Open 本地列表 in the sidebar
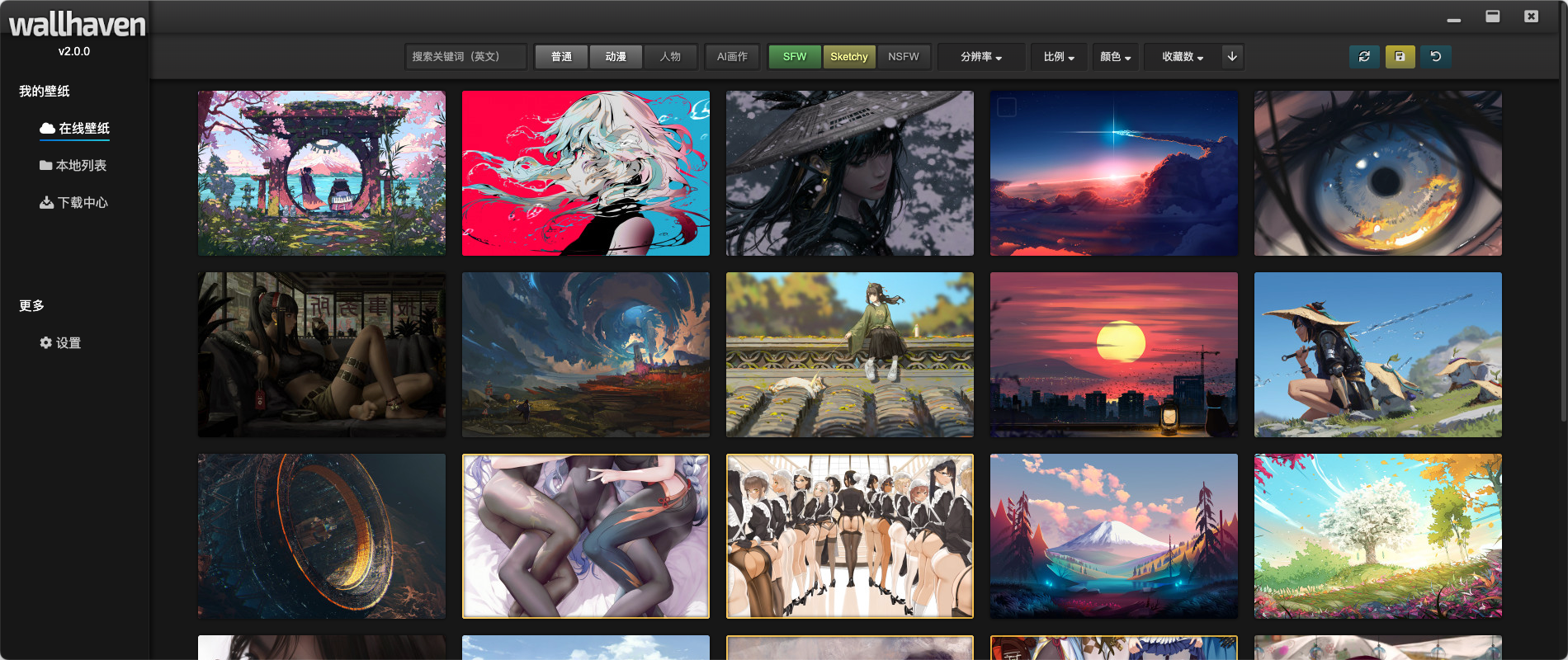 pos(73,166)
